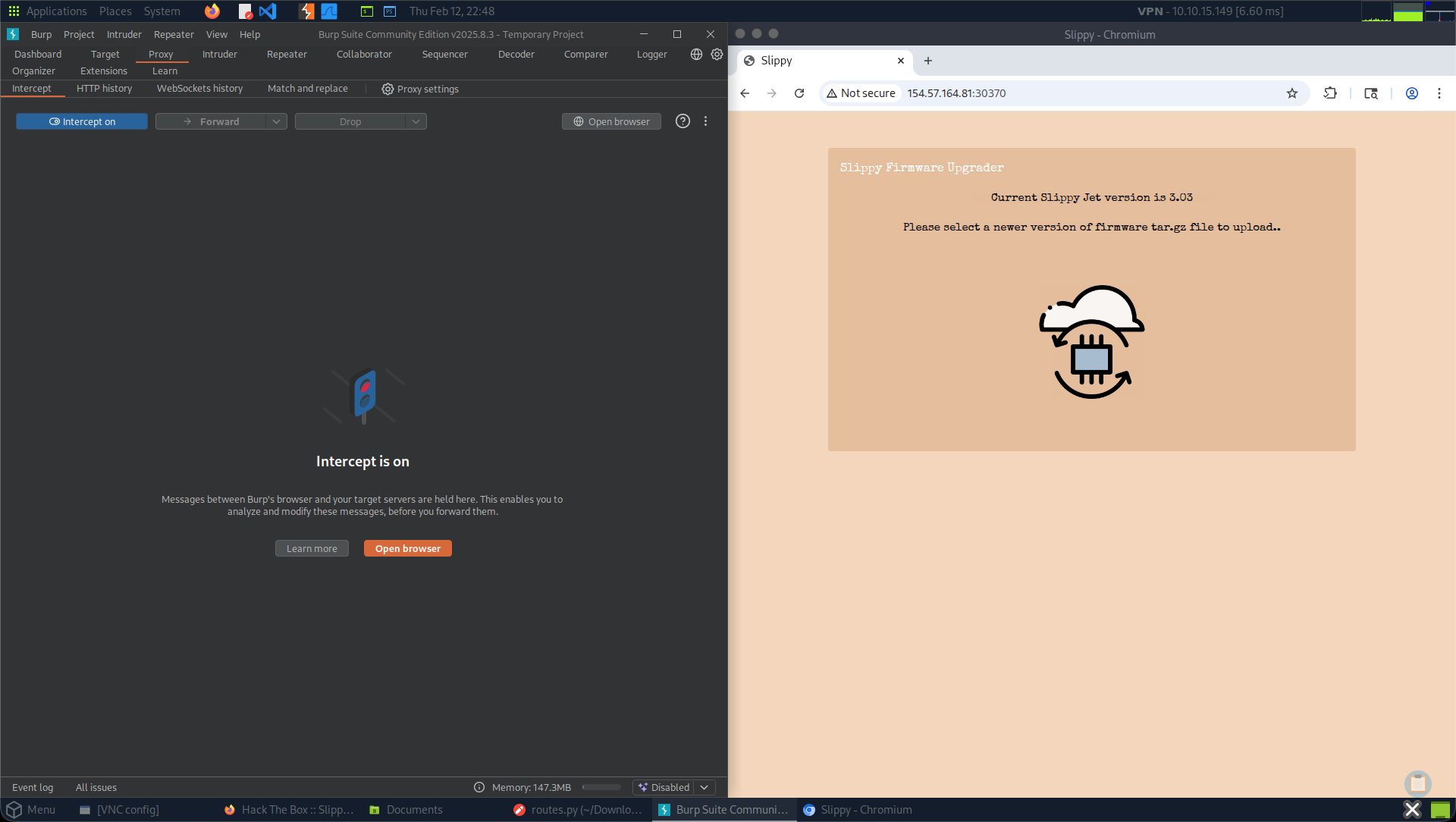Image resolution: width=1456 pixels, height=822 pixels.
Task: Open Chromium extensions puzzle icon
Action: pyautogui.click(x=1330, y=93)
